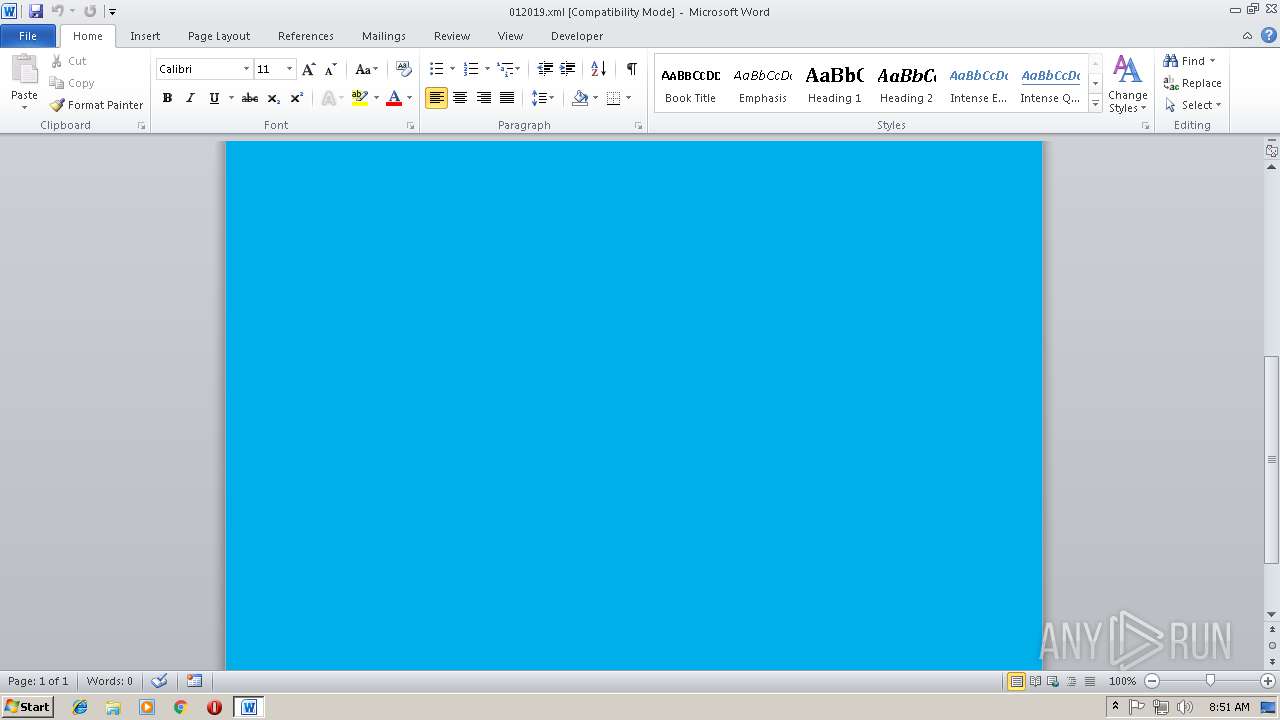Image resolution: width=1280 pixels, height=720 pixels.
Task: Click the proofing check icon in status bar
Action: point(159,681)
